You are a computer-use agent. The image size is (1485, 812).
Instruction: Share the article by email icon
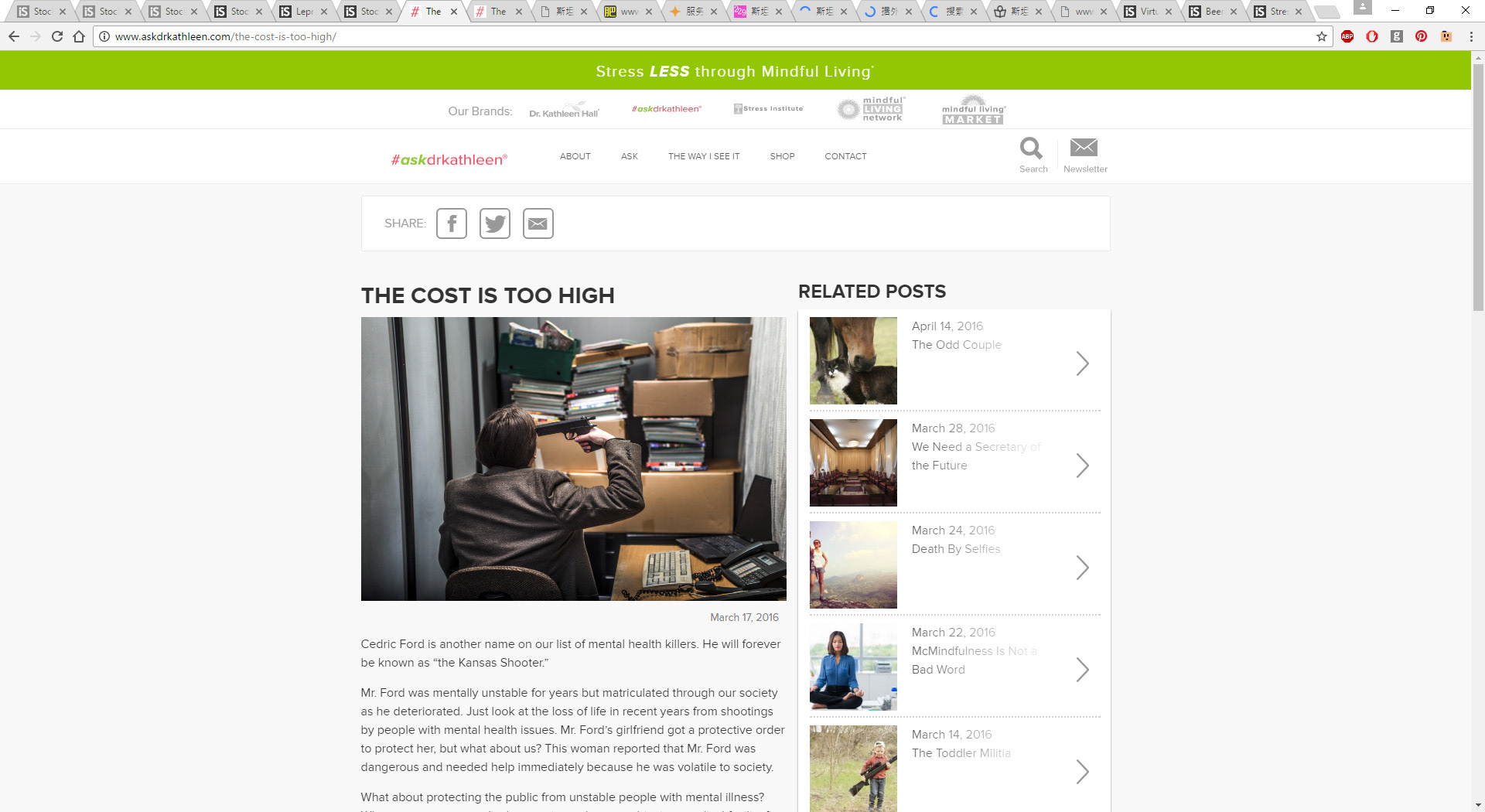point(538,223)
